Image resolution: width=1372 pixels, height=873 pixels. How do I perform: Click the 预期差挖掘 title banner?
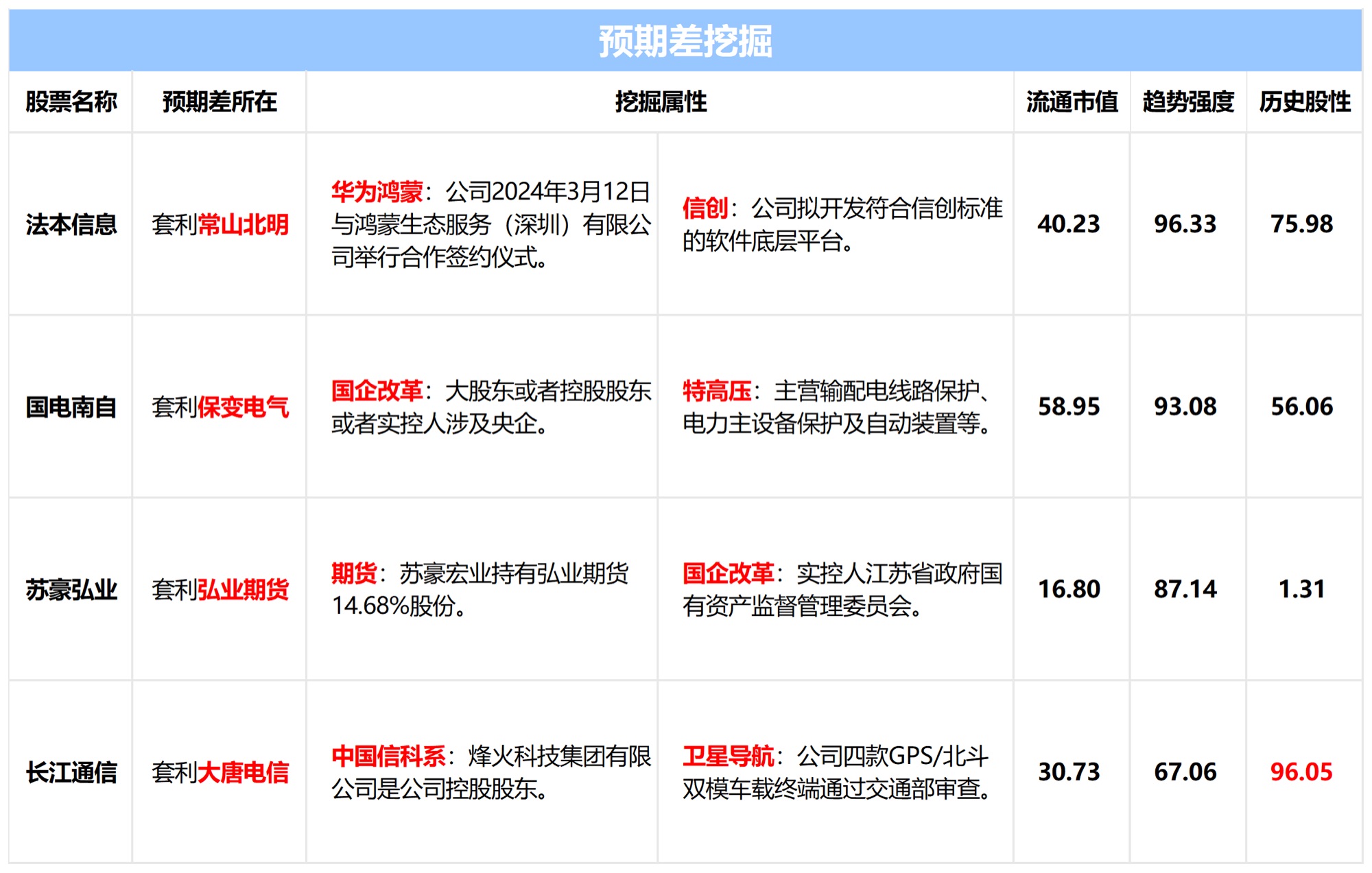pyautogui.click(x=685, y=40)
